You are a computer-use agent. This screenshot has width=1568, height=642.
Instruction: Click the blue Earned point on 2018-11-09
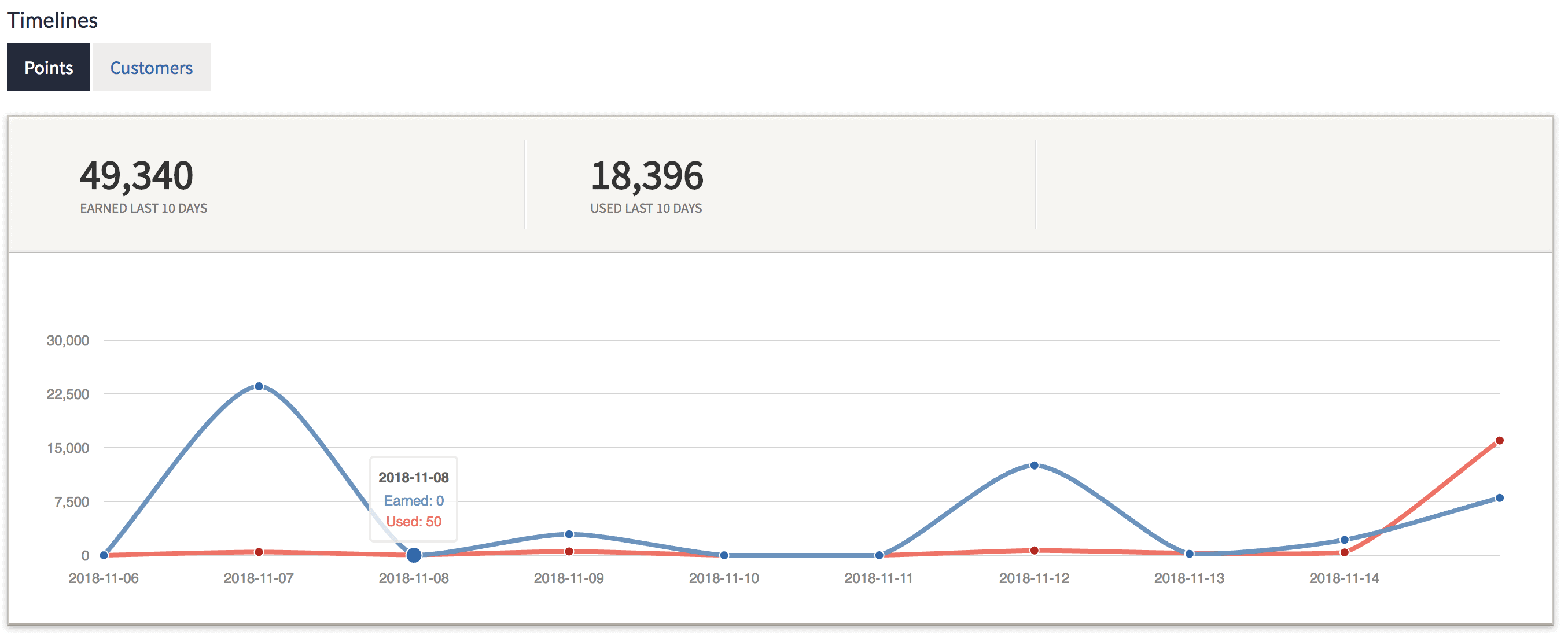click(569, 534)
